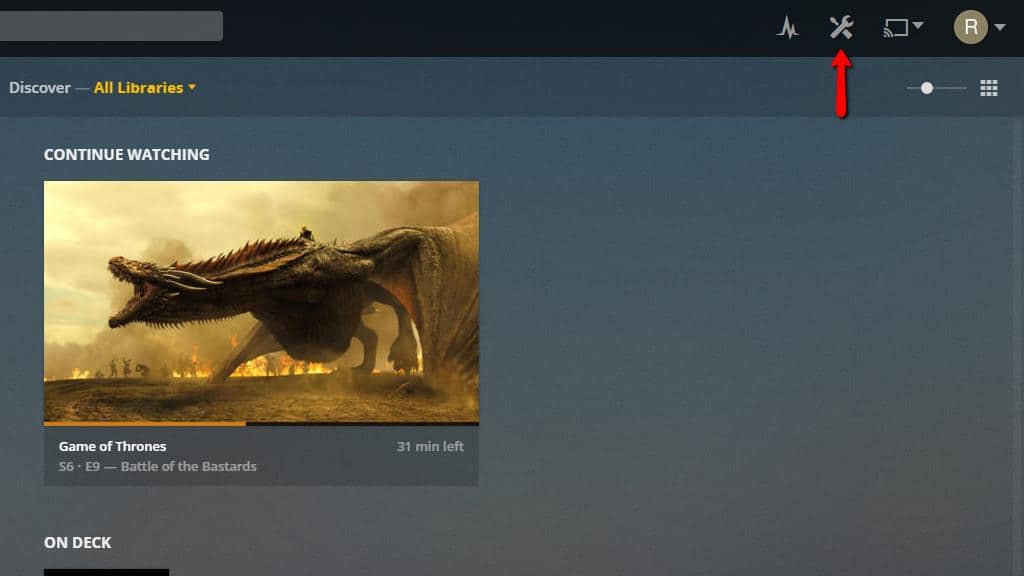Open the On Deck dark thumbnail
This screenshot has height=576, width=1024.
pyautogui.click(x=106, y=572)
